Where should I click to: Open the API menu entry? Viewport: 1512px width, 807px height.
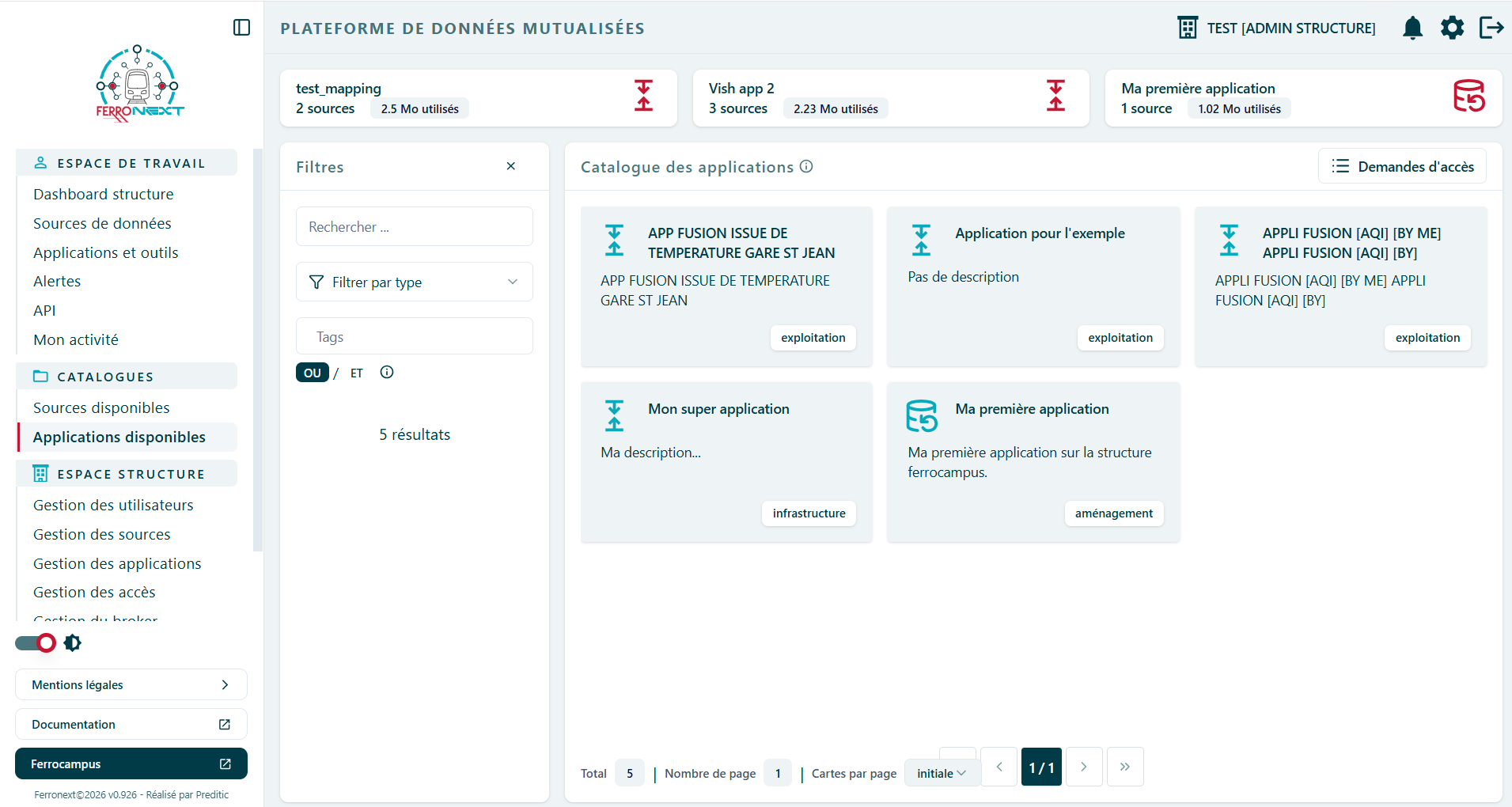point(44,310)
